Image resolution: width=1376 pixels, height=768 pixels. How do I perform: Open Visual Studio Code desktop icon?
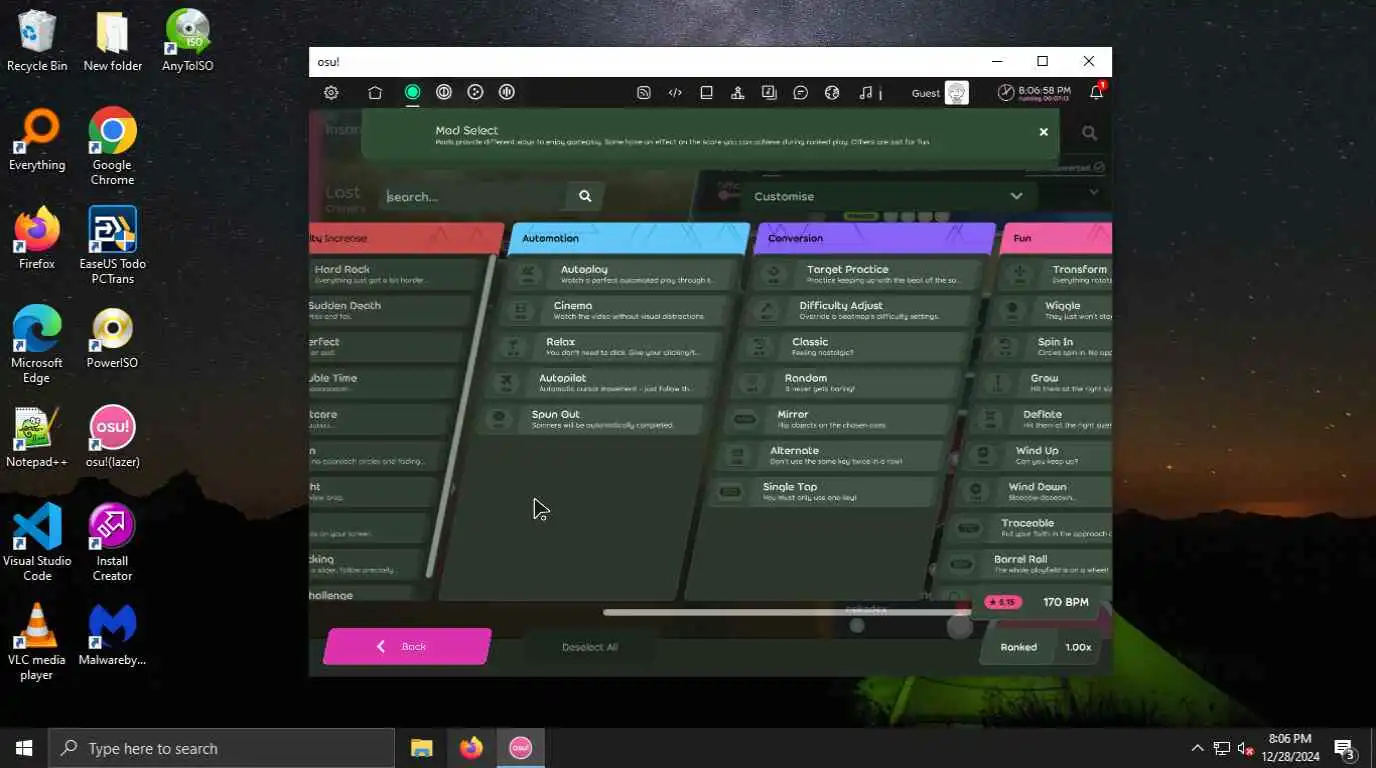37,541
